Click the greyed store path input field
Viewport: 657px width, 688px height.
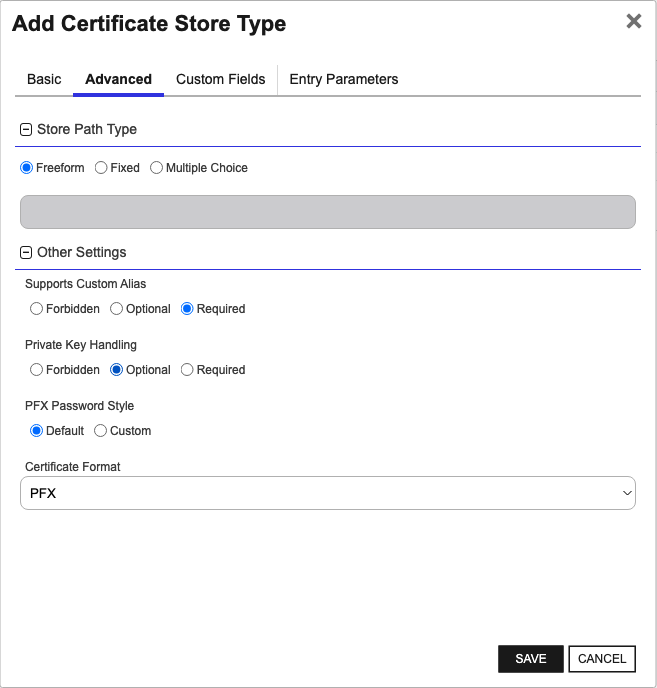pos(328,212)
